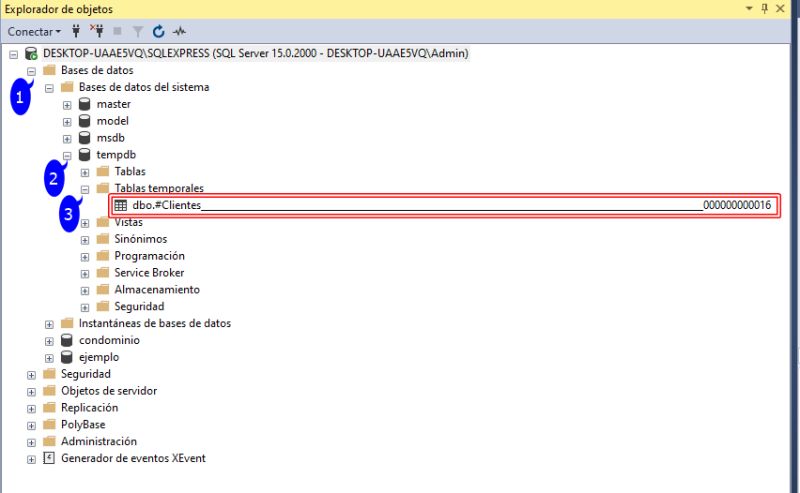The height and width of the screenshot is (493, 800).
Task: Click the Generador de eventos XEvent icon
Action: pos(49,458)
